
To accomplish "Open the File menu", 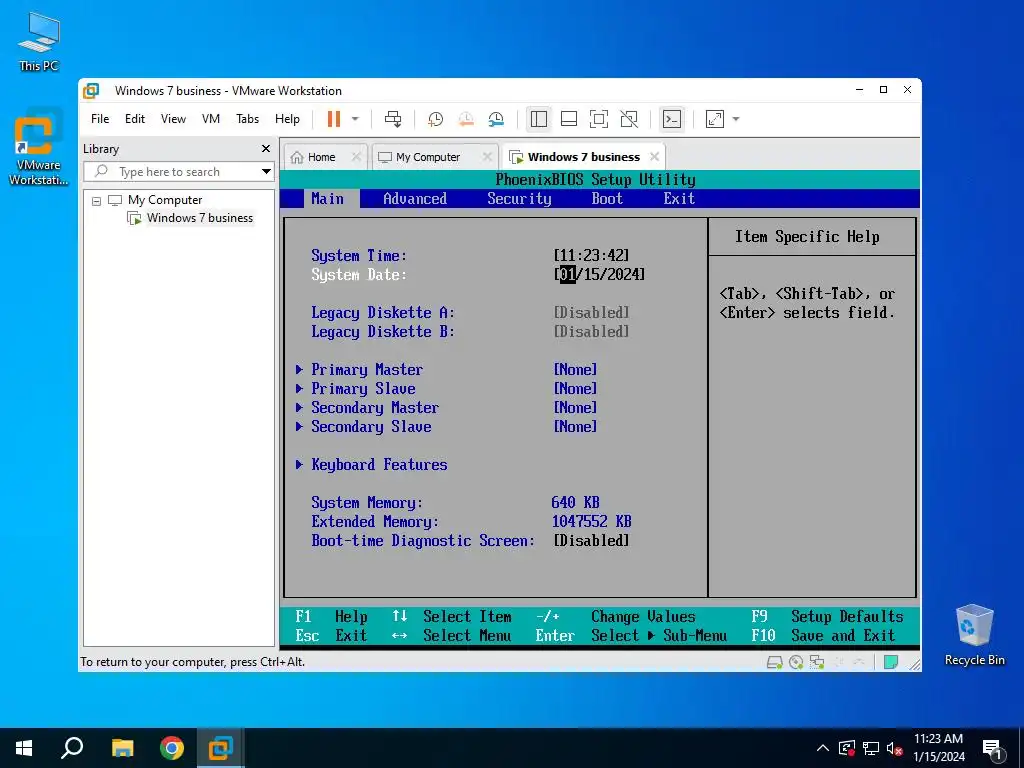I will click(100, 119).
